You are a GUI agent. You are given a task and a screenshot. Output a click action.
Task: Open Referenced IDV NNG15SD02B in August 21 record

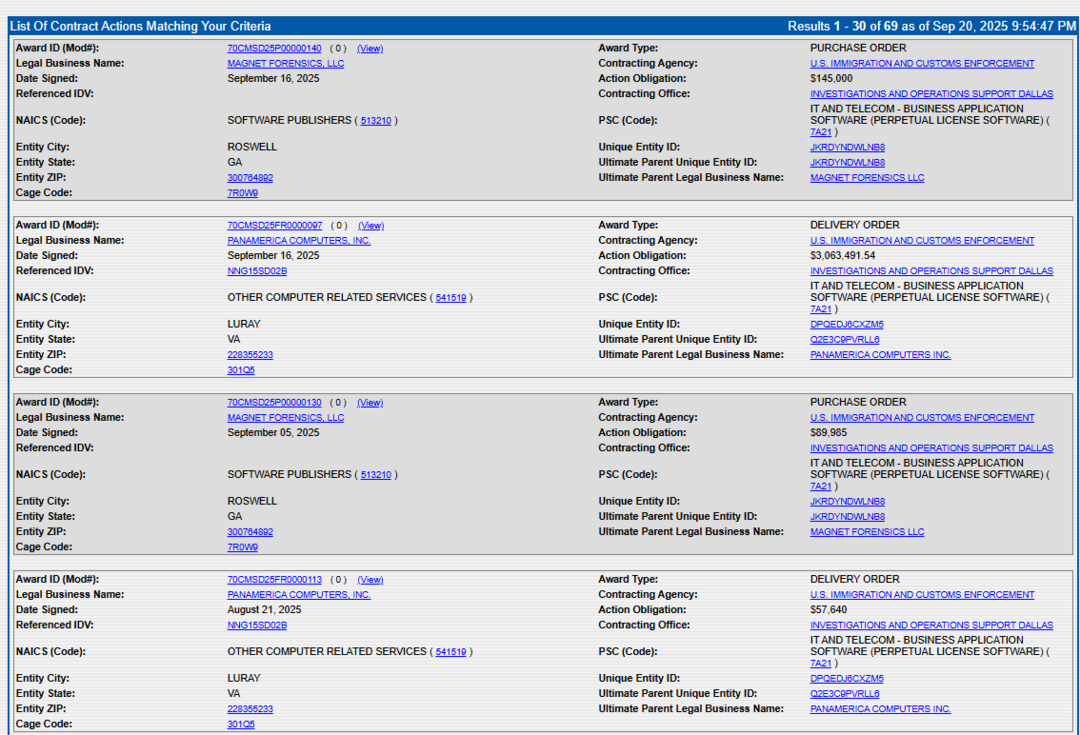pos(257,625)
